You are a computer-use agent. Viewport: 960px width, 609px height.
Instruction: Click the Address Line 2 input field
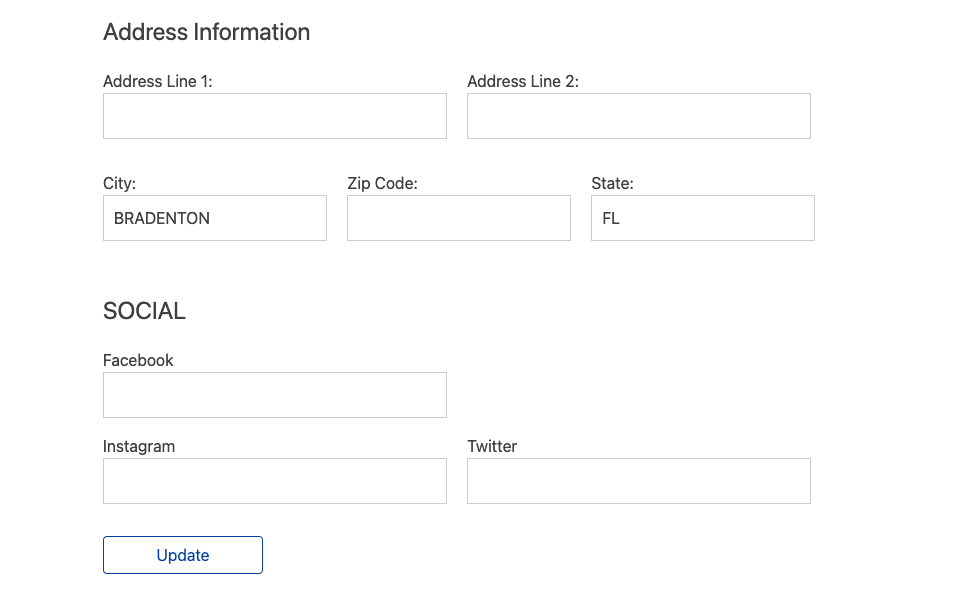[x=638, y=115]
